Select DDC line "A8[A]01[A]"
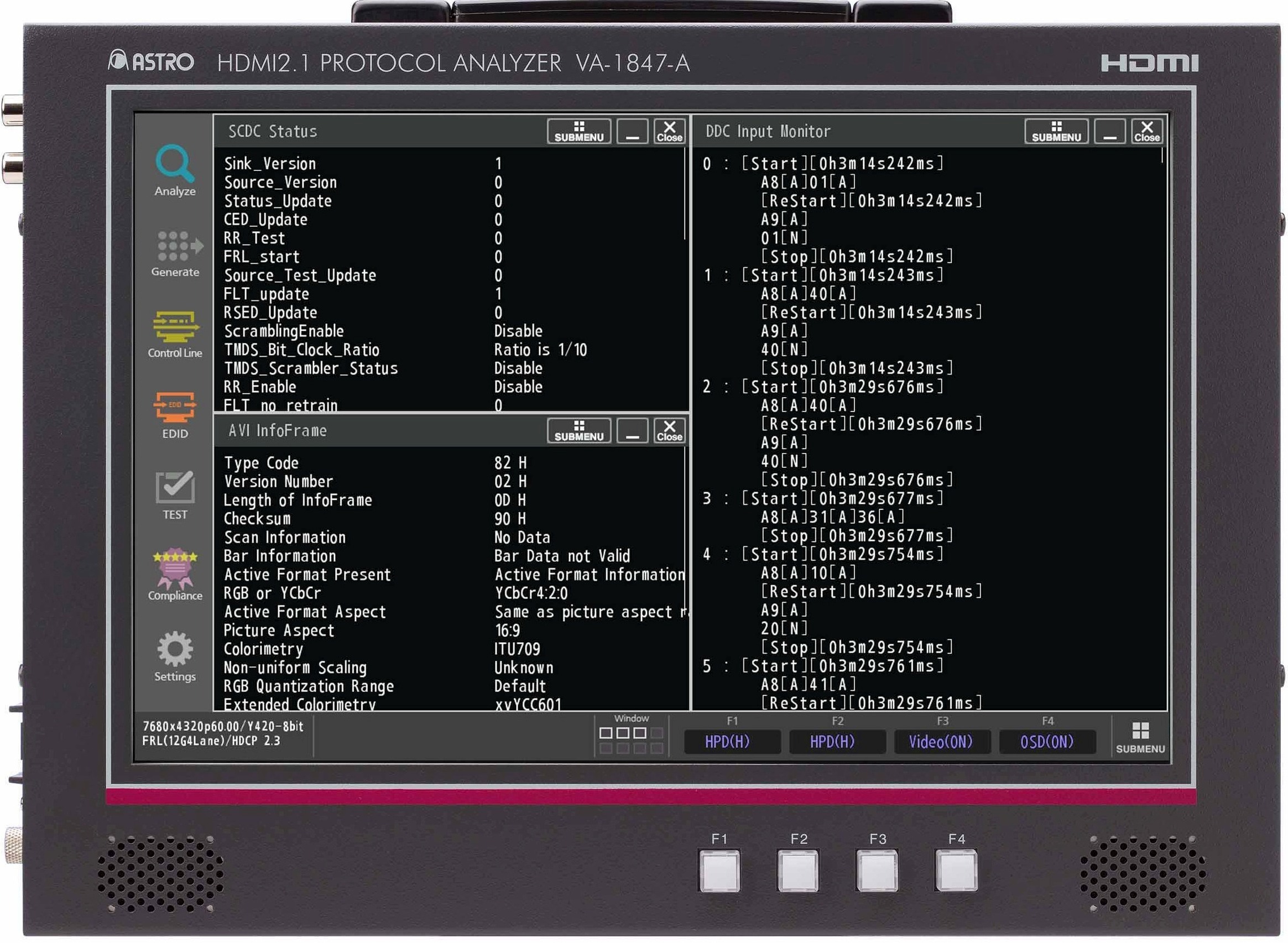Viewport: 1288px width, 943px height. click(808, 183)
